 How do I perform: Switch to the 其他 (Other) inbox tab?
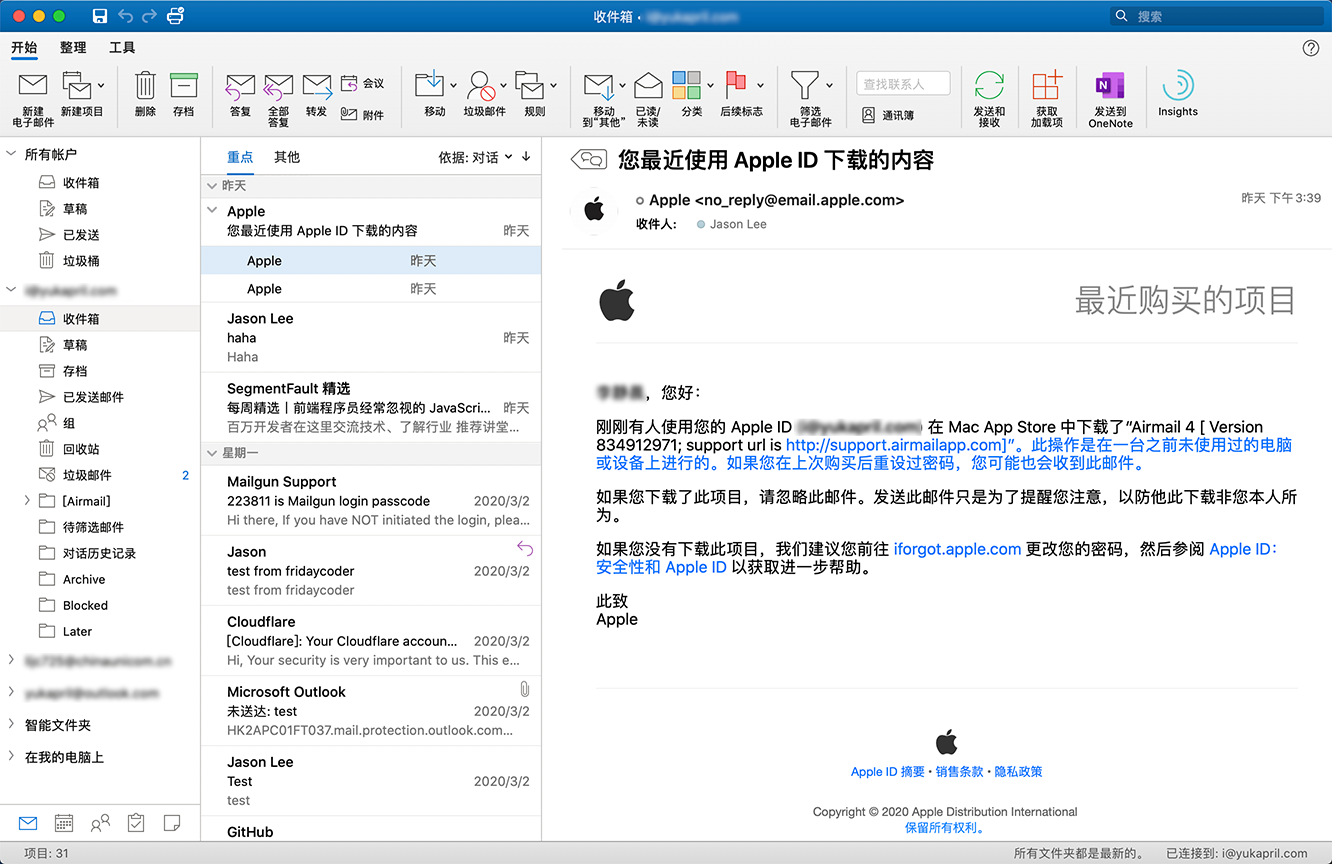coord(287,157)
